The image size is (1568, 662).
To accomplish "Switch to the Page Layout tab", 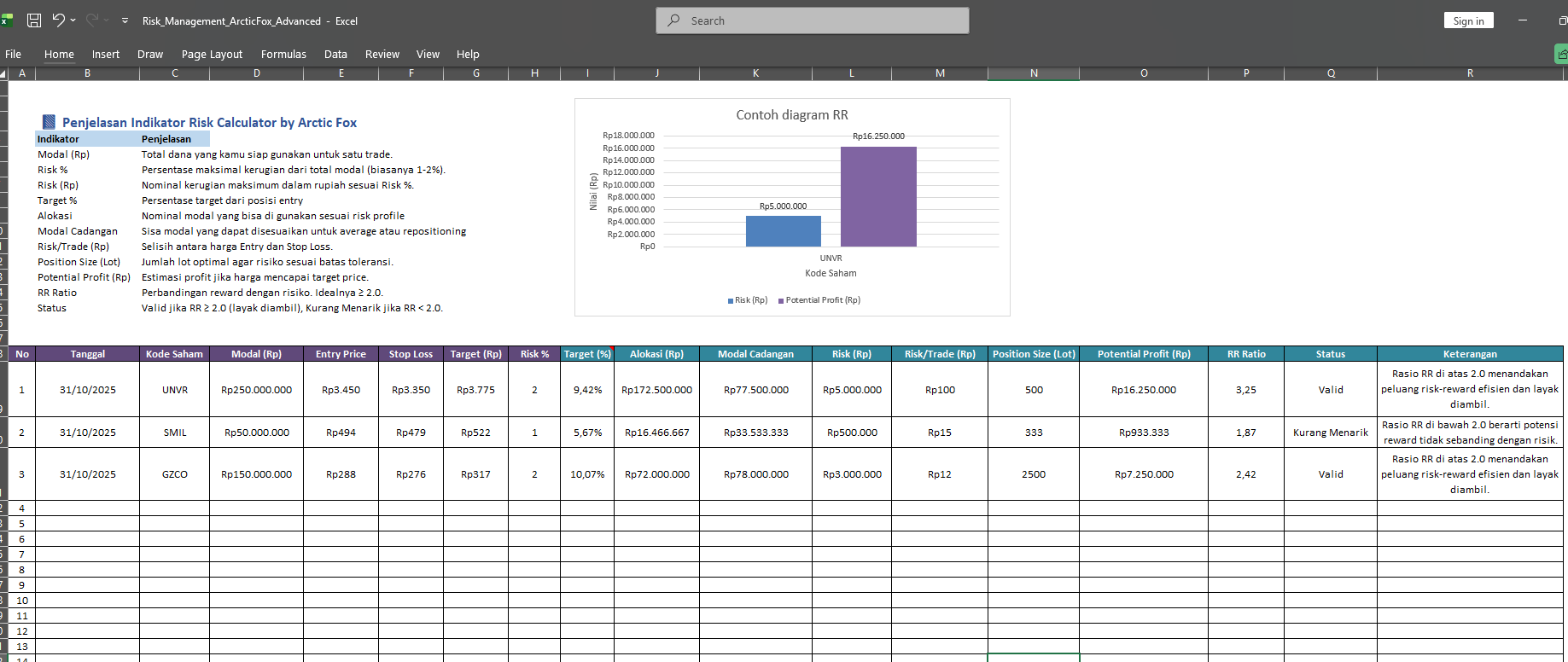I will [212, 54].
